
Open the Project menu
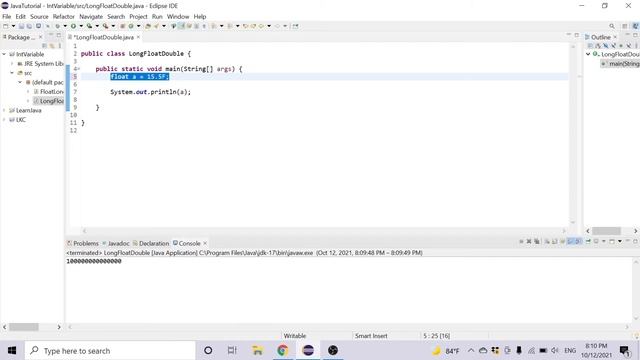coord(138,17)
